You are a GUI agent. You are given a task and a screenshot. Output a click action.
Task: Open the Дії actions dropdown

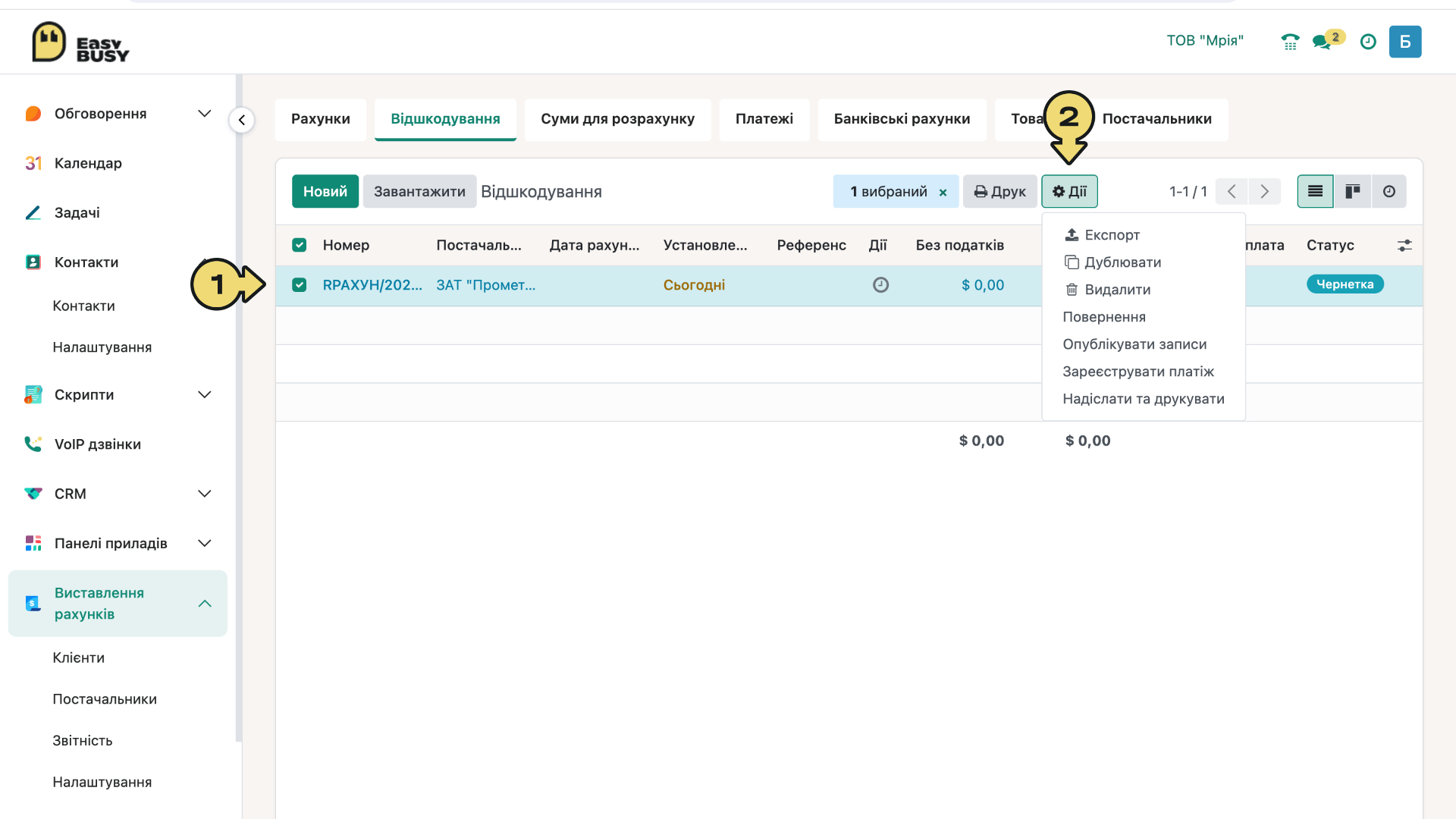[x=1069, y=191]
